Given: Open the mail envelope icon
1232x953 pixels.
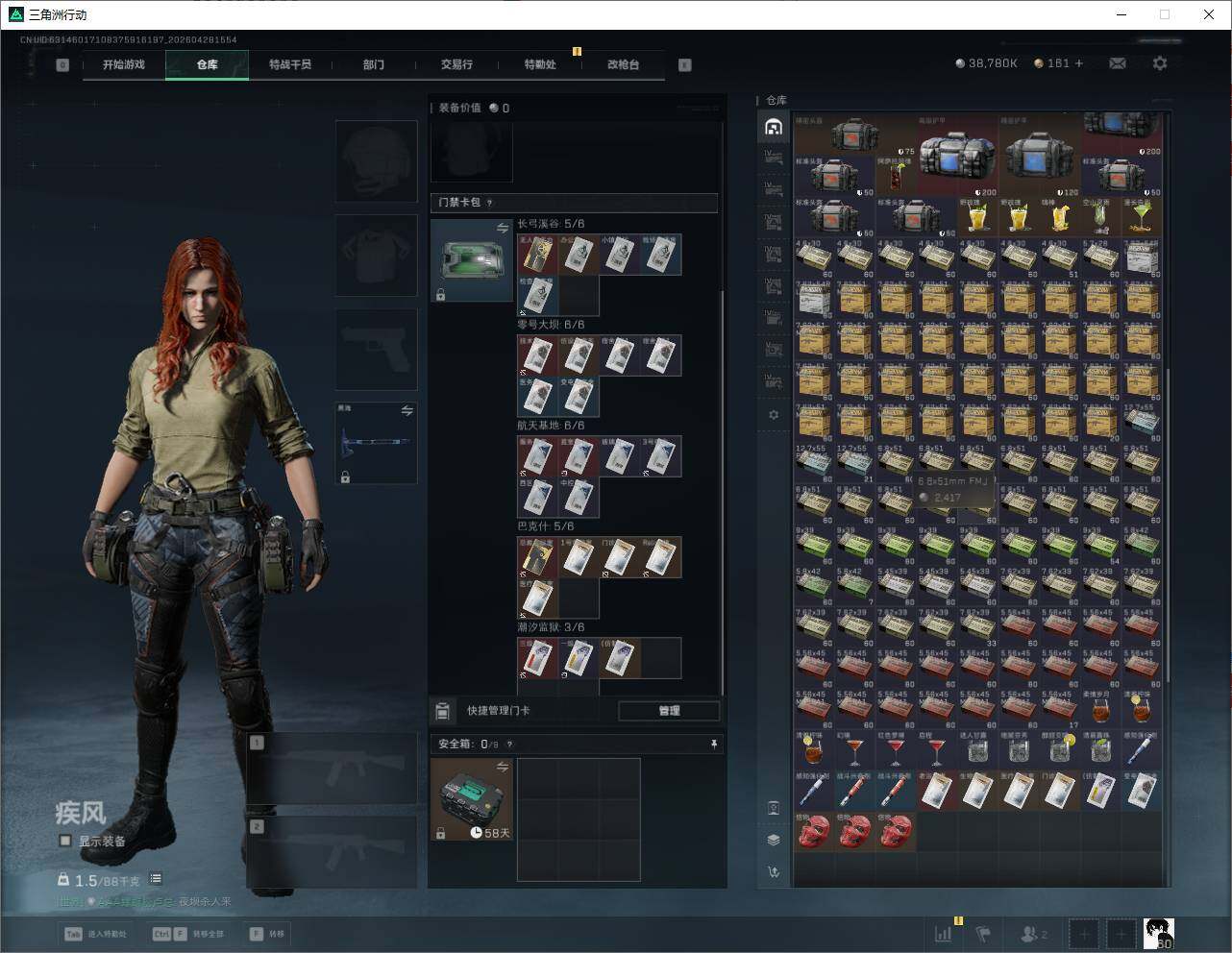Looking at the screenshot, I should [x=1118, y=62].
